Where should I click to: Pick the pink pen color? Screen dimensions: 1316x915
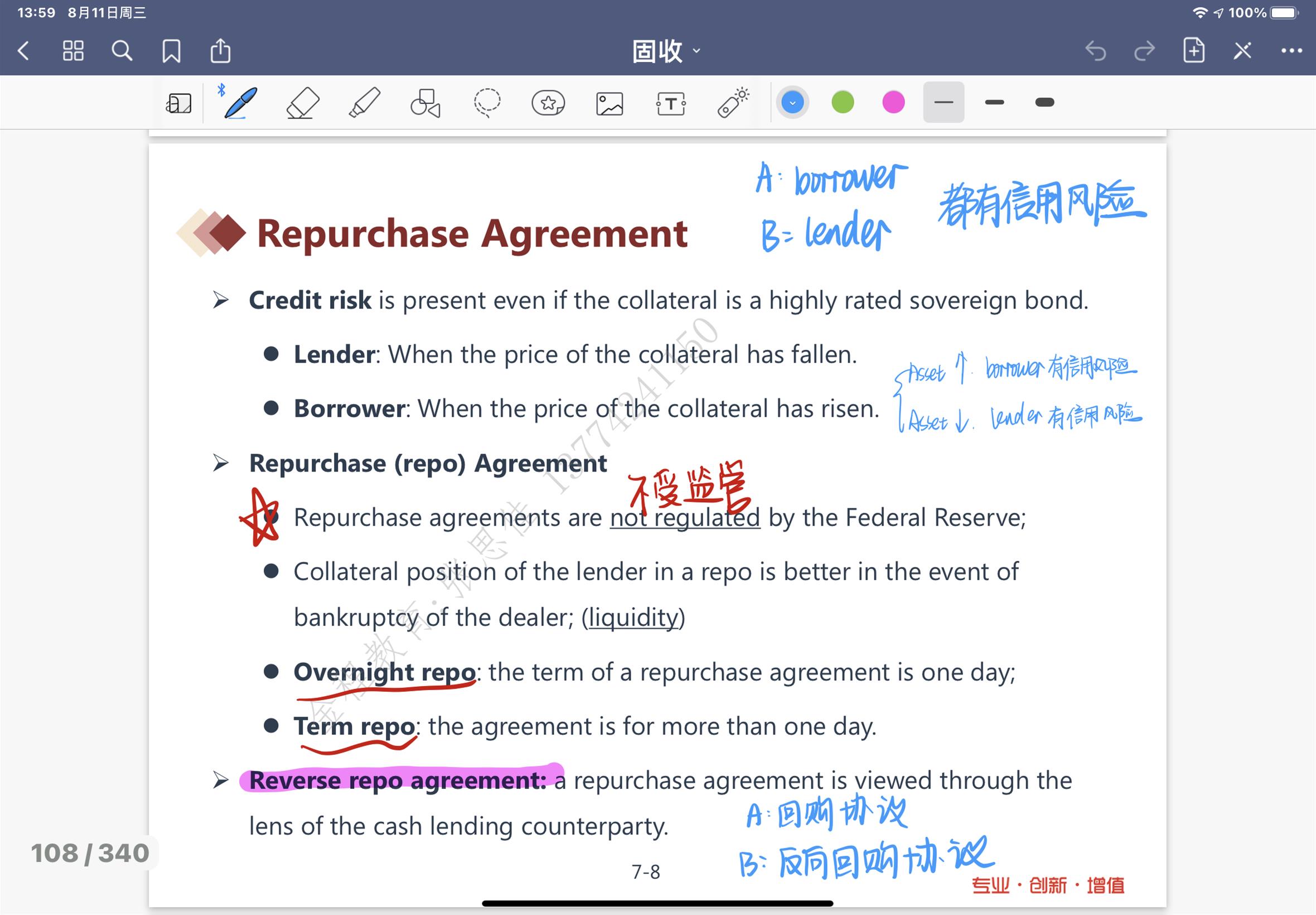click(893, 103)
